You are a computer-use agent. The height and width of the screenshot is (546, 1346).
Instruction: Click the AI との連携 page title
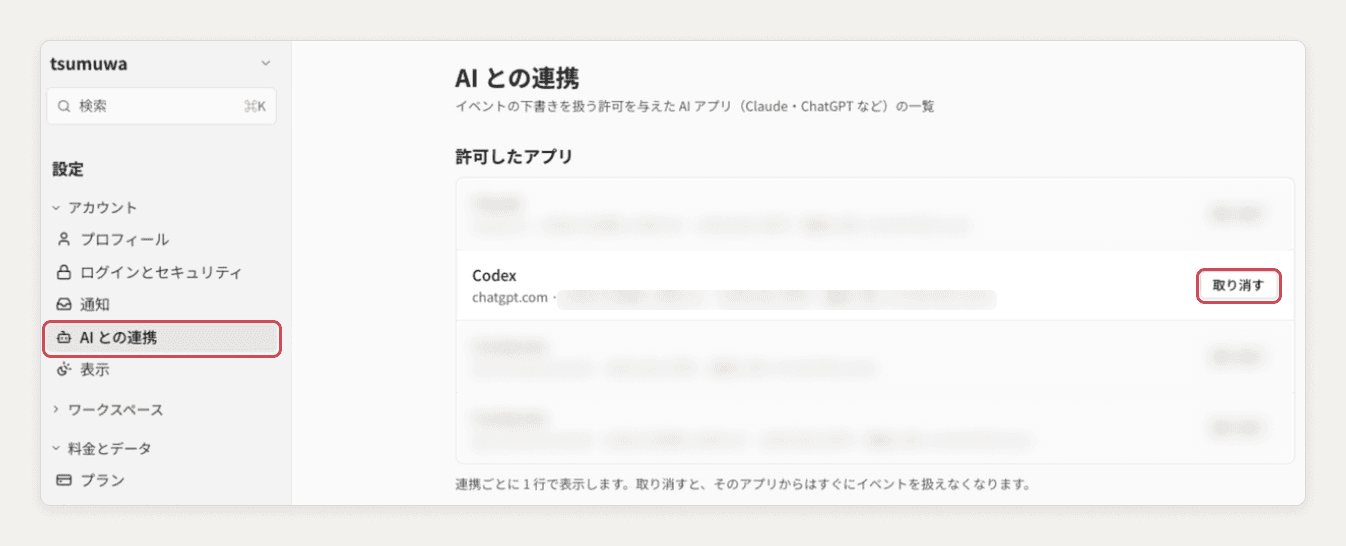(517, 78)
